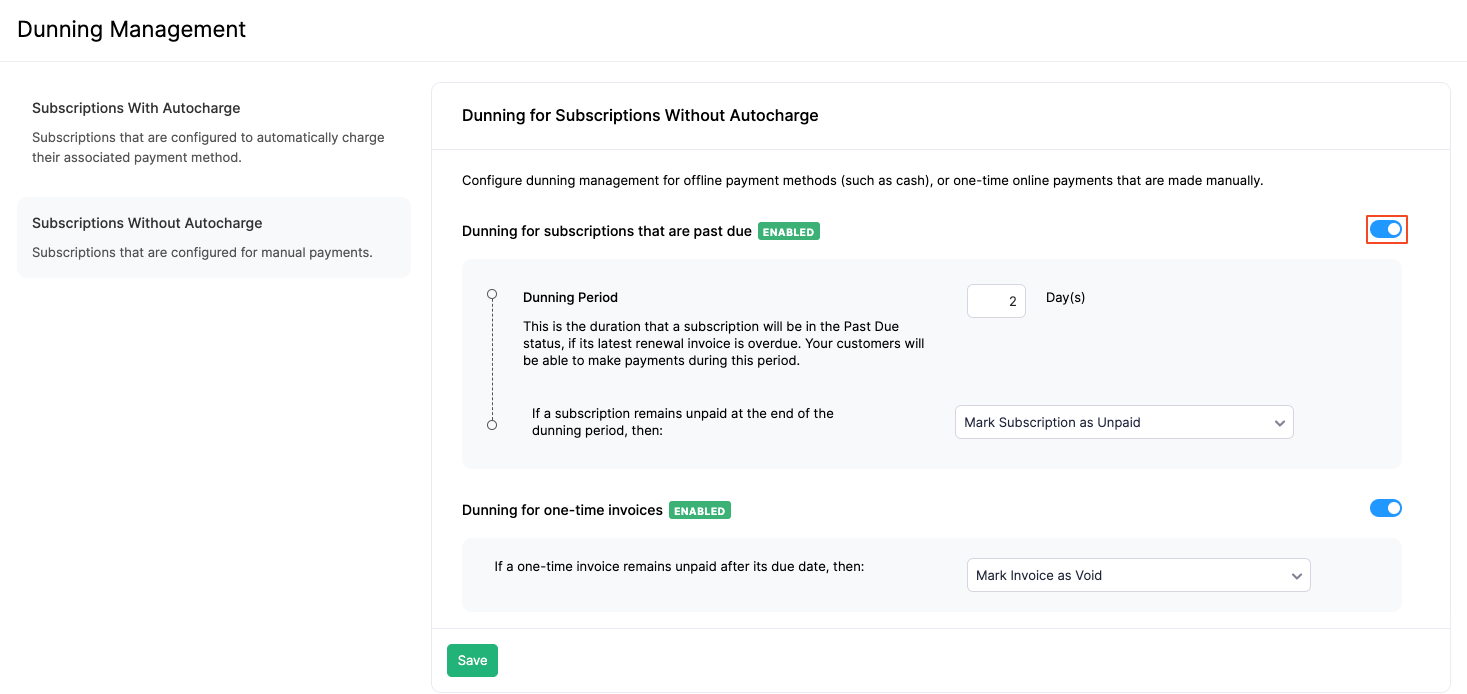Expand the unpaid invoice action selector

point(1138,575)
